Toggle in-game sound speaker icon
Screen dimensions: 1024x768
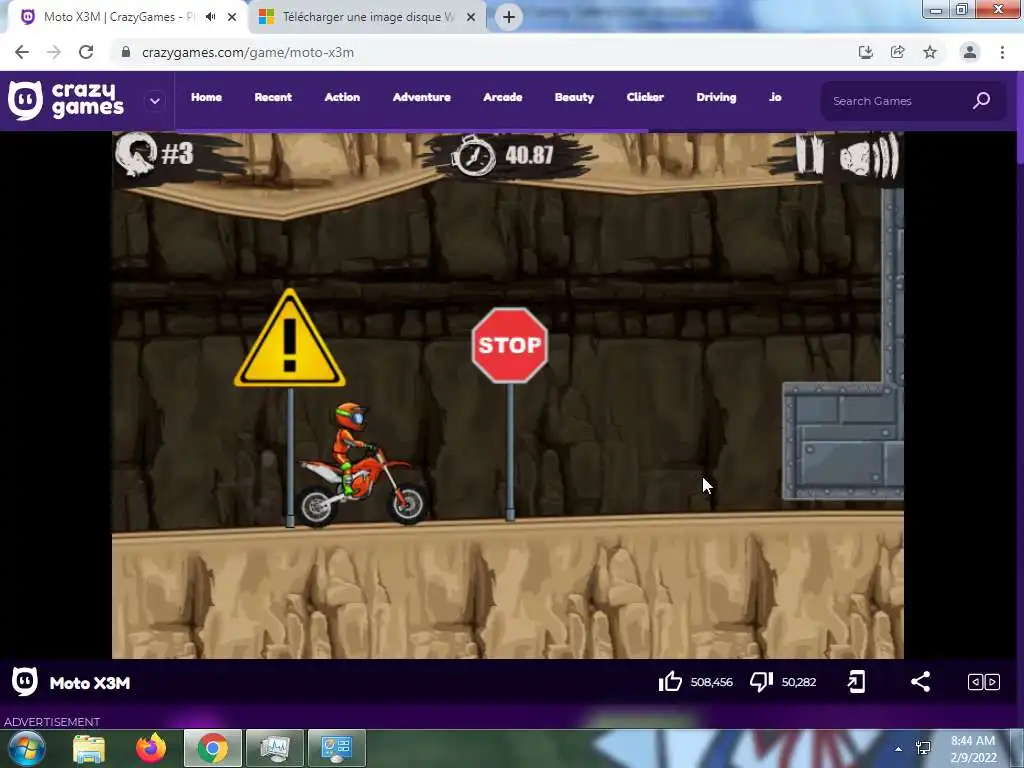[869, 155]
